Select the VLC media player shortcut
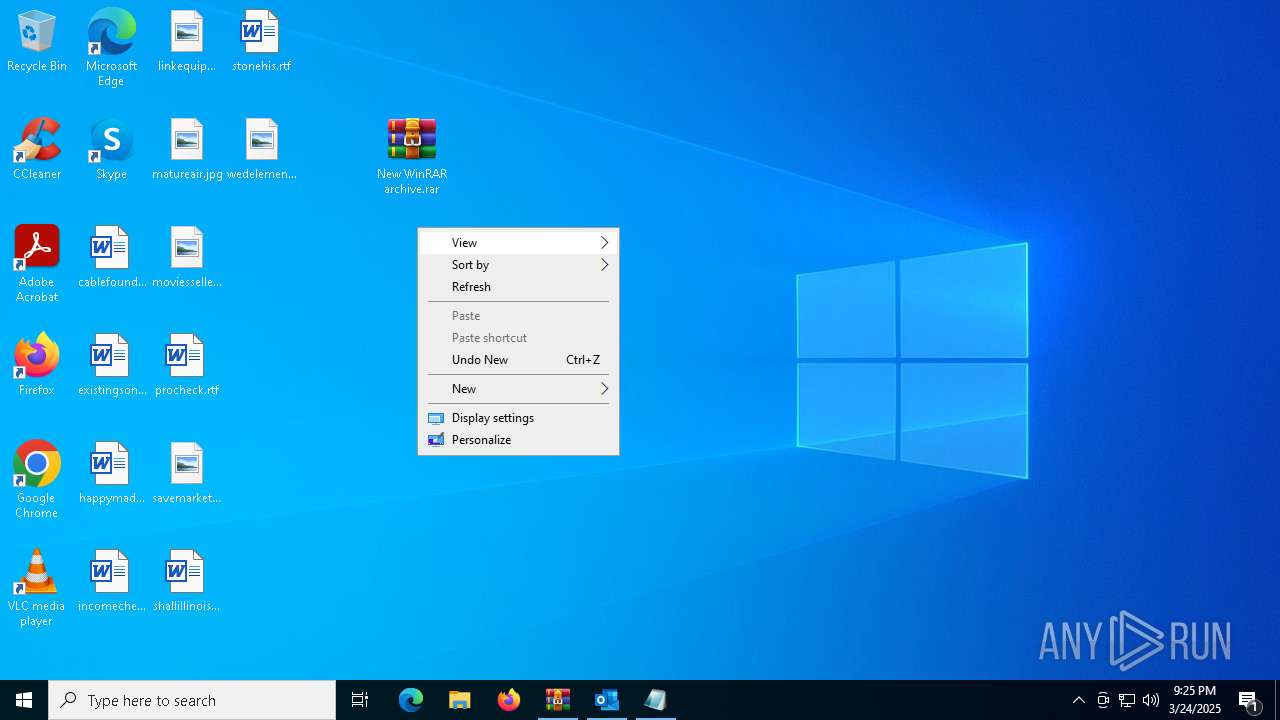The width and height of the screenshot is (1280, 720). click(37, 588)
